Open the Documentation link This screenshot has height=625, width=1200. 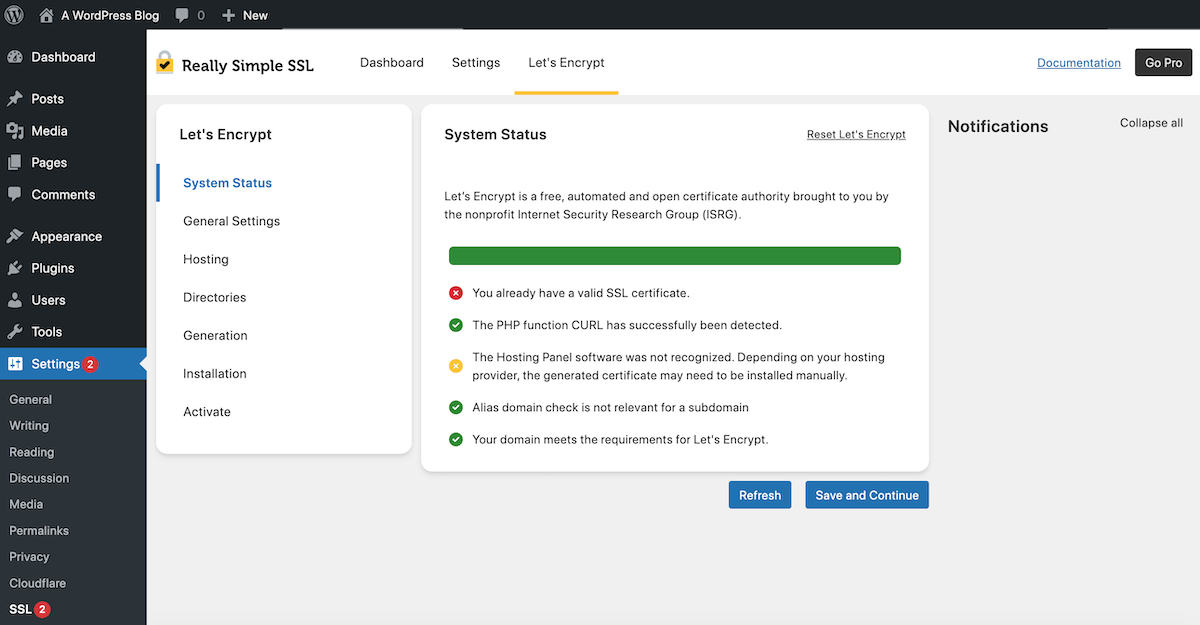(1079, 62)
